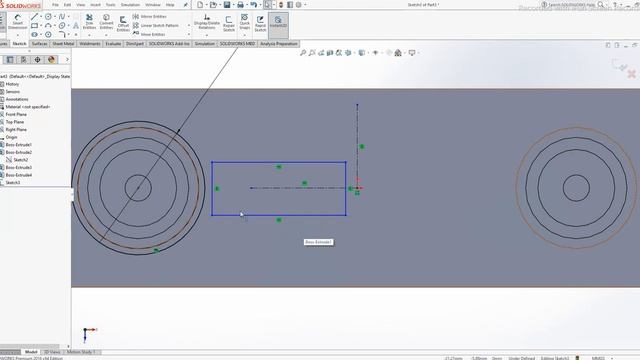Select the Spline sketch tool

[x=62, y=16]
